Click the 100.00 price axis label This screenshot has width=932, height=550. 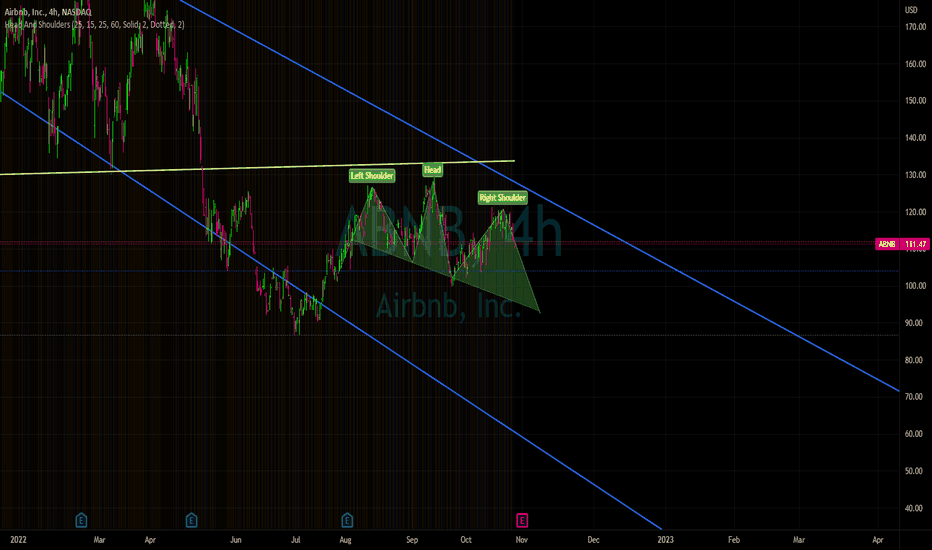[915, 286]
